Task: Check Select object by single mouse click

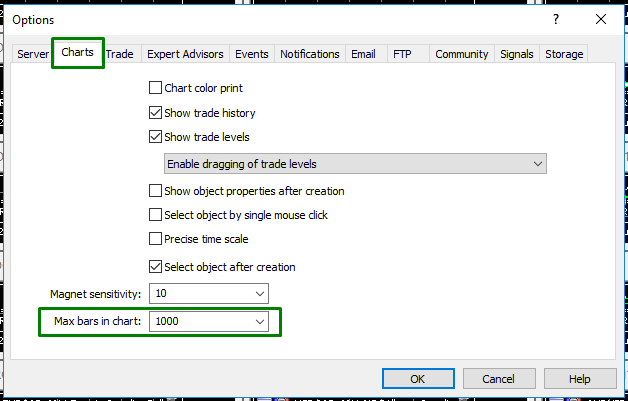Action: coord(155,215)
